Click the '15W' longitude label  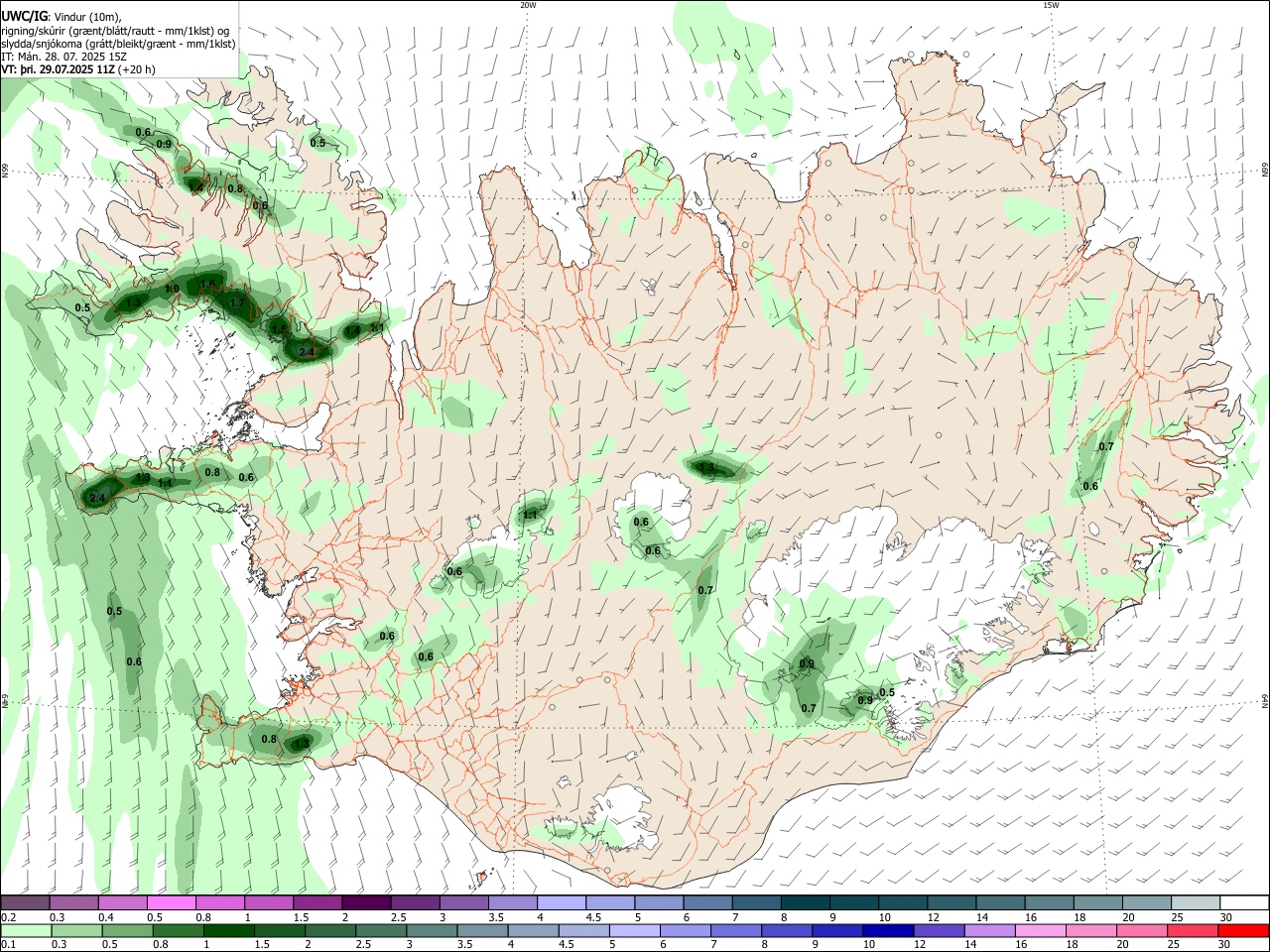tap(1051, 5)
